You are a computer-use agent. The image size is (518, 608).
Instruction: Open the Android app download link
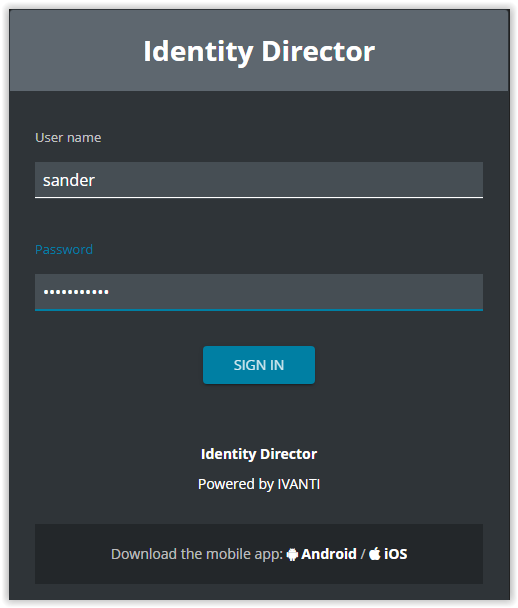tap(329, 554)
